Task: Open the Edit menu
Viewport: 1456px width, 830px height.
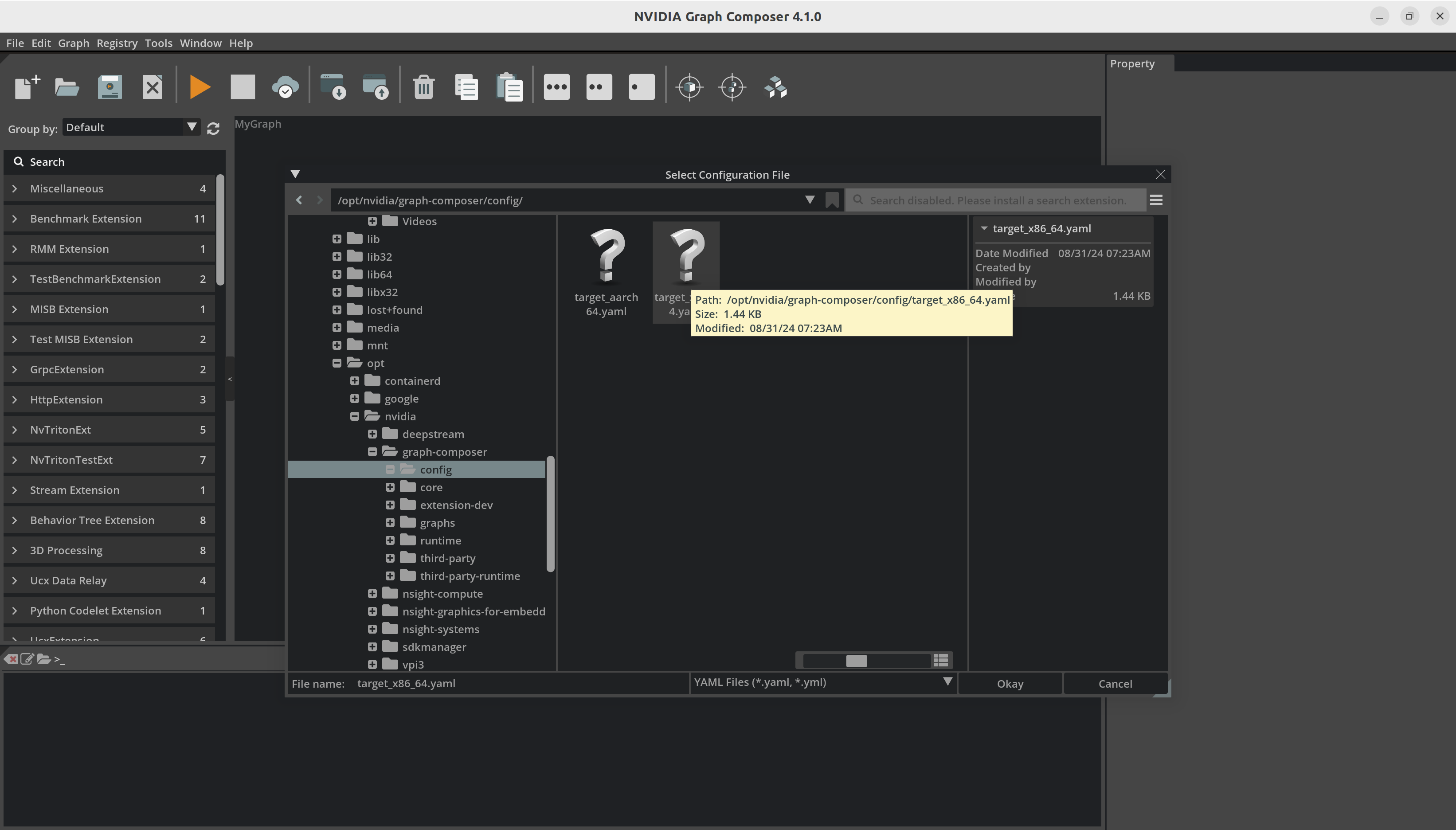Action: pos(41,43)
